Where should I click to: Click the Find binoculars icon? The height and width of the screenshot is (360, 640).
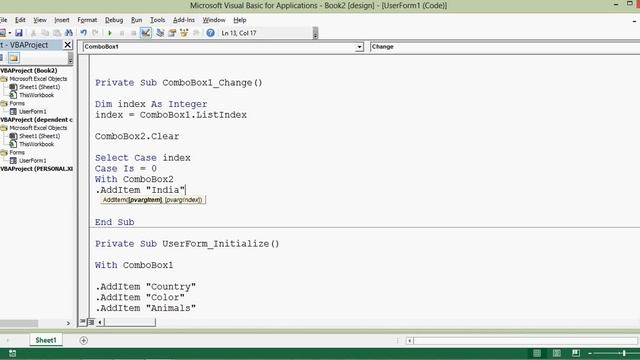point(69,33)
